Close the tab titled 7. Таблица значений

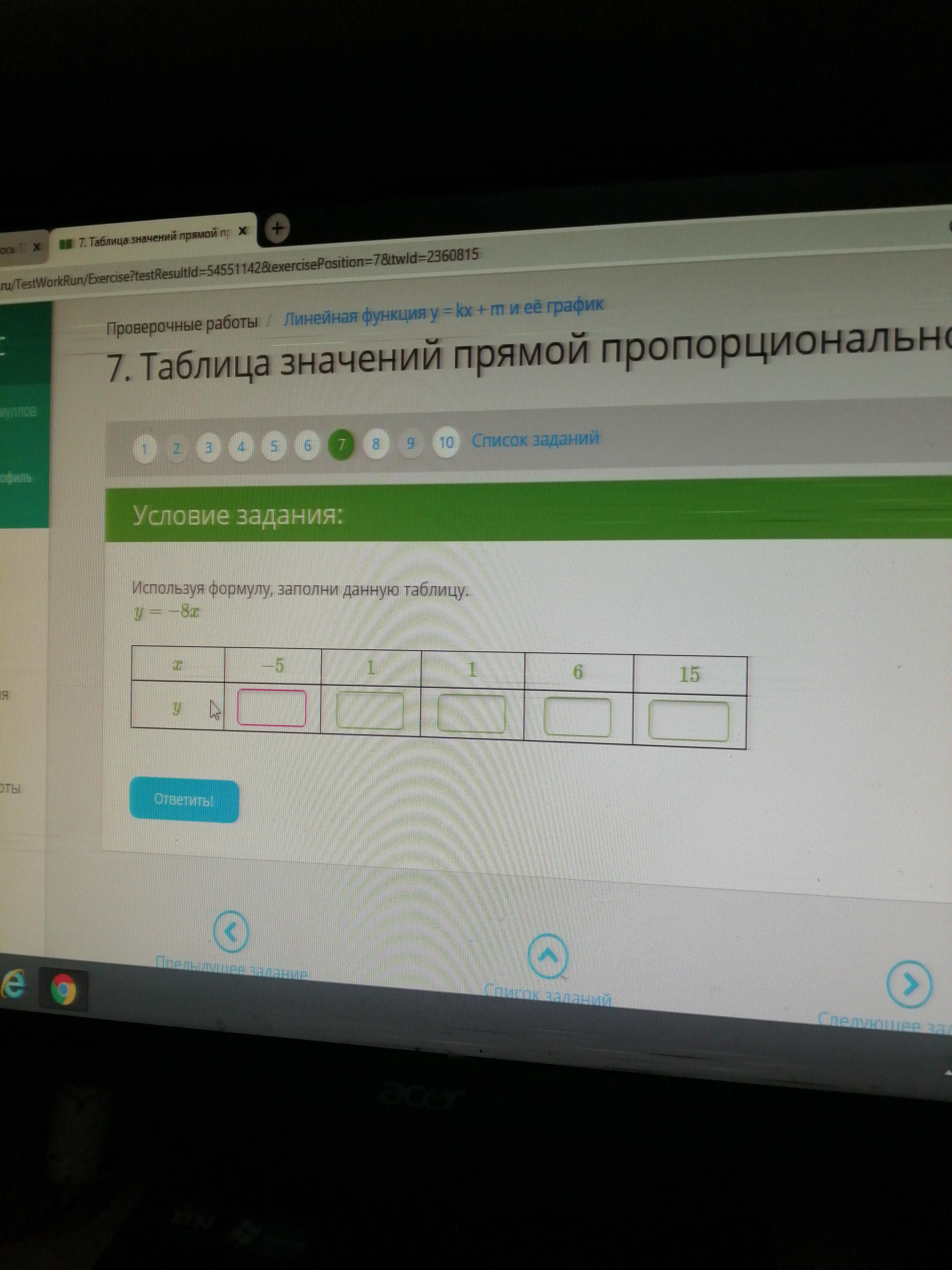[x=243, y=231]
